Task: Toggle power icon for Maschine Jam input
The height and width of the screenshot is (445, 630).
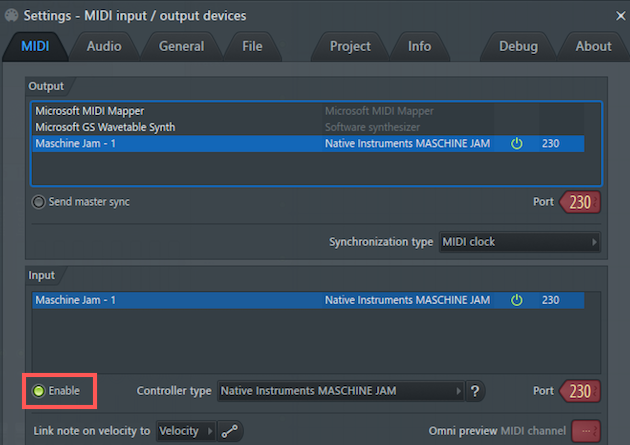Action: pos(517,300)
